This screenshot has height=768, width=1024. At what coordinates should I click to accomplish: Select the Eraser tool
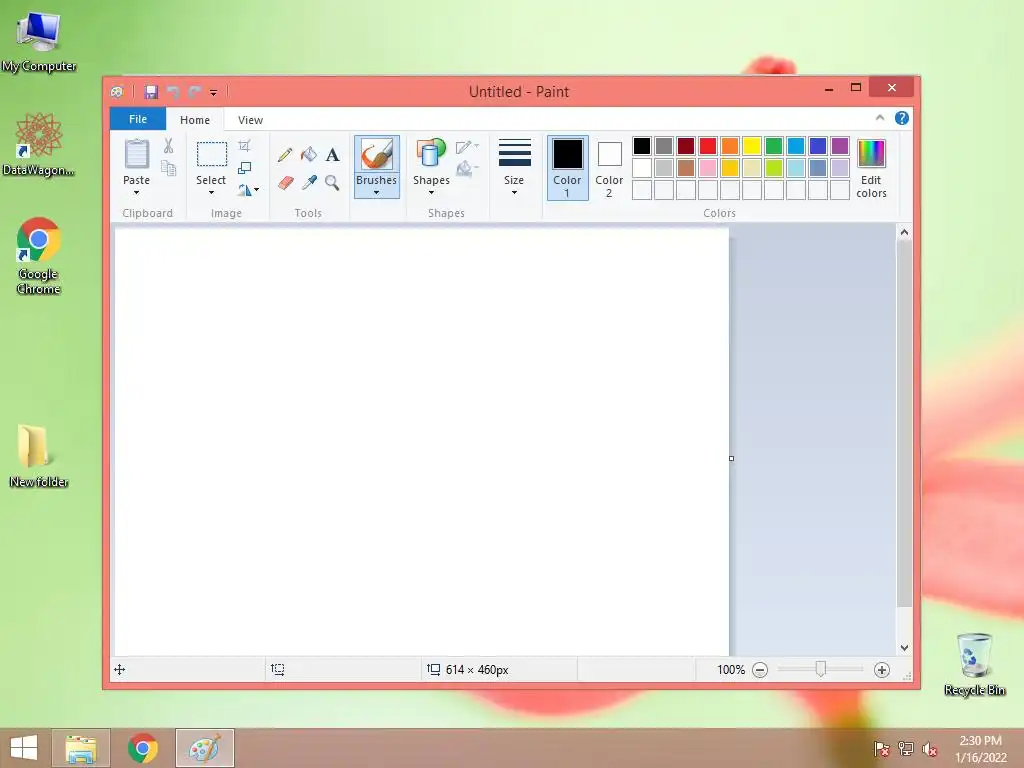point(285,182)
